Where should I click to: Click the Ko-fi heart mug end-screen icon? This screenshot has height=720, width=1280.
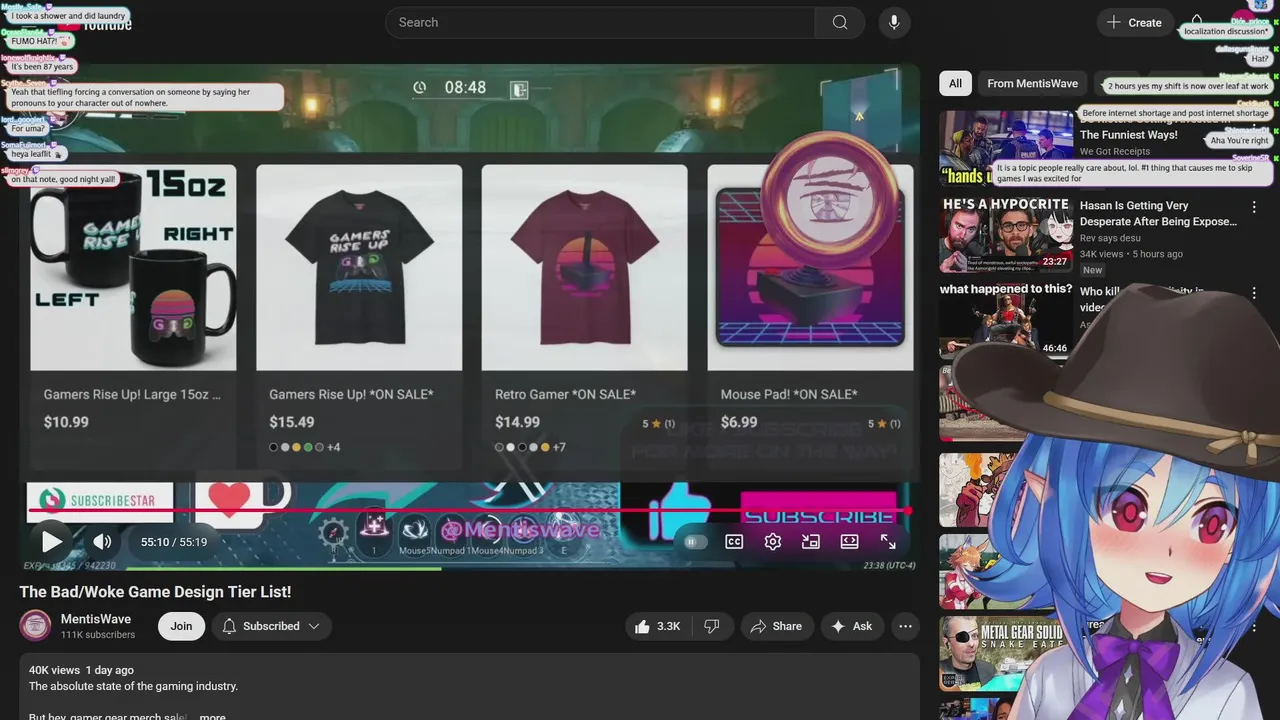241,500
